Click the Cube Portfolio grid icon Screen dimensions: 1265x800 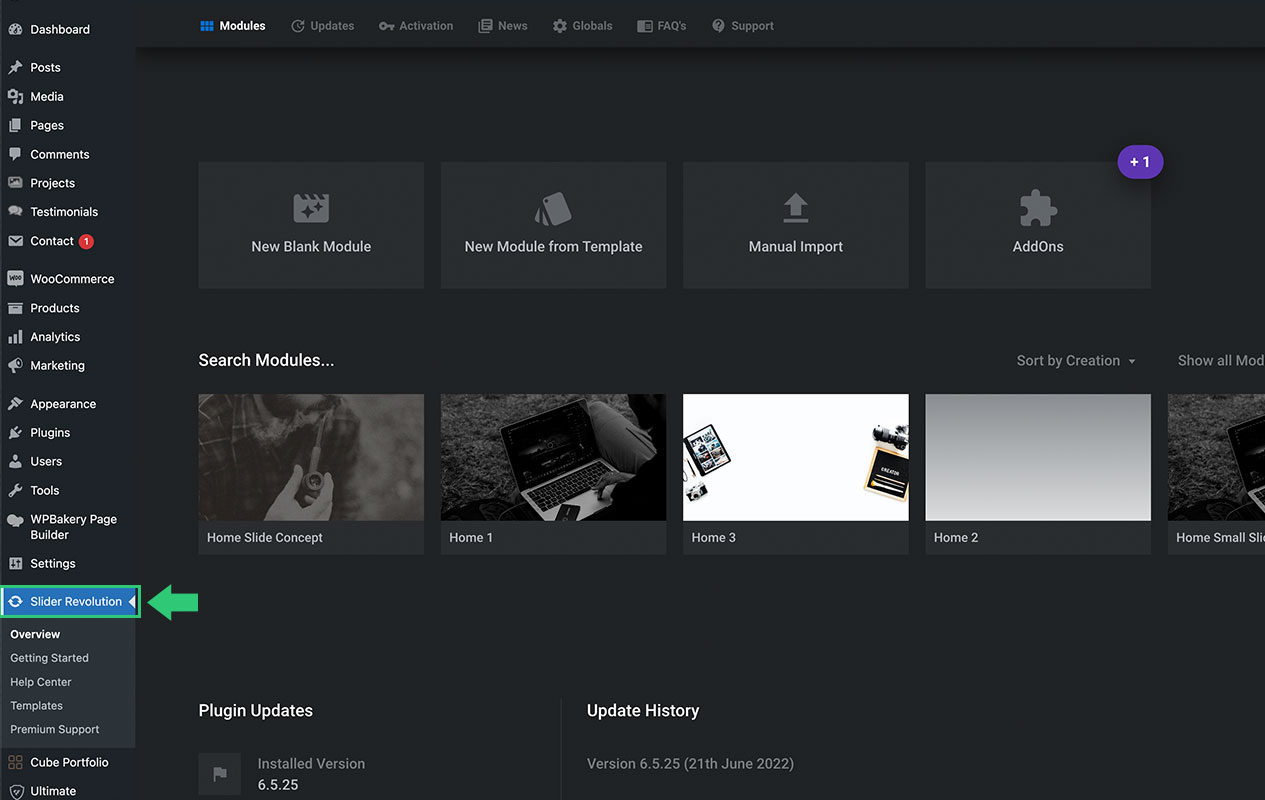pyautogui.click(x=15, y=763)
